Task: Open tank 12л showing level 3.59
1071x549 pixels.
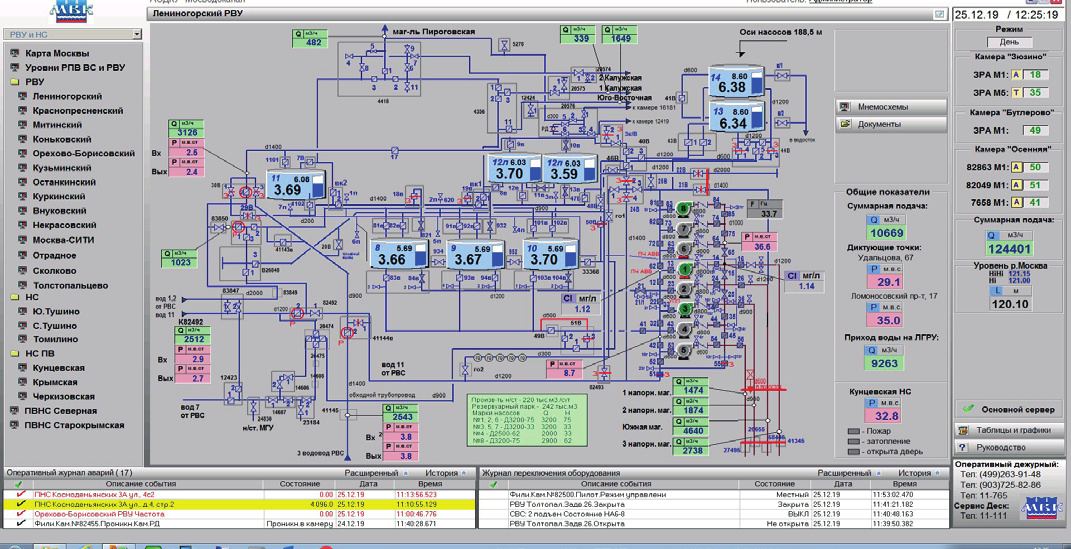Action: pos(570,169)
